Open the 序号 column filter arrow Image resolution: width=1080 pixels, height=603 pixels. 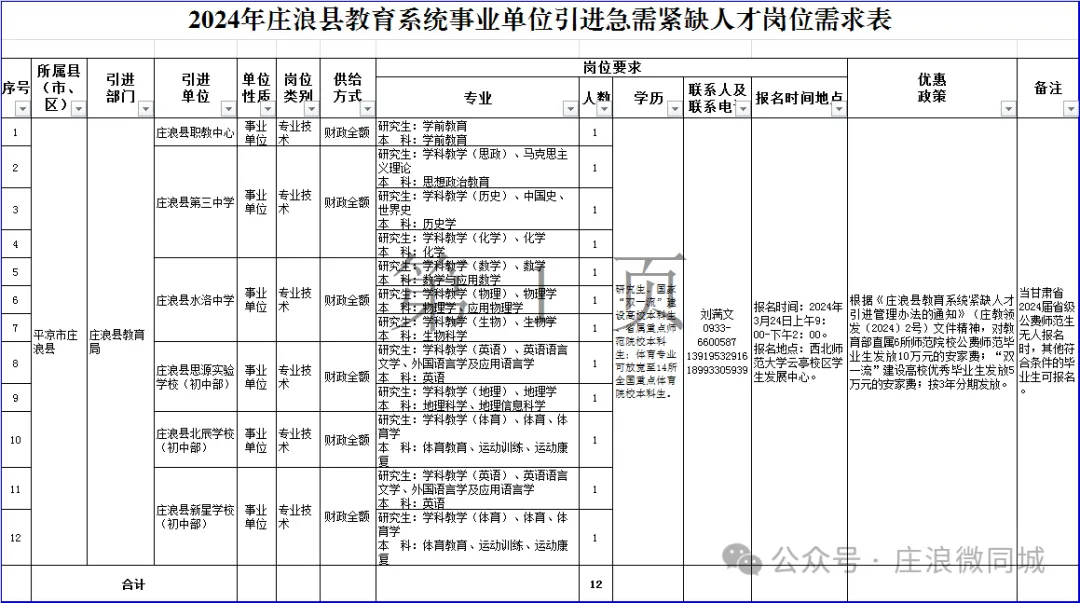(x=23, y=109)
